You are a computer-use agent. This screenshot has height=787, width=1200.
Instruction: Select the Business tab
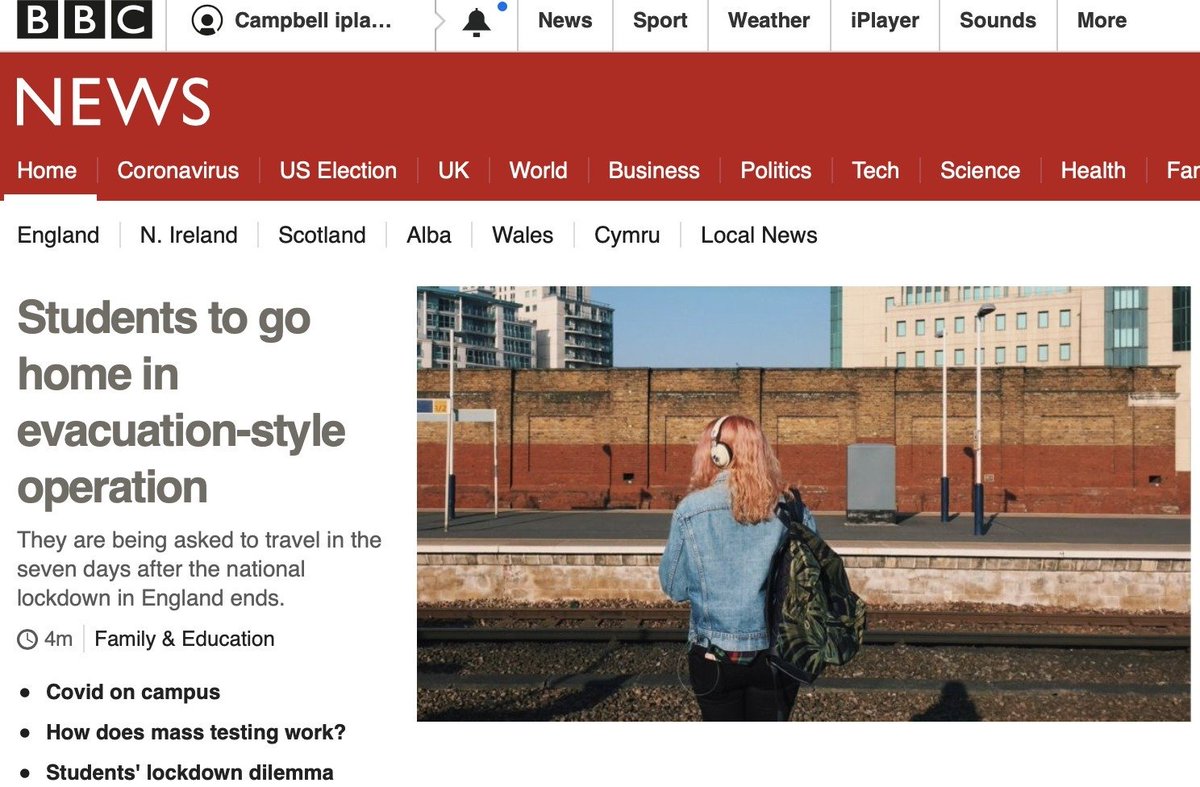(654, 171)
